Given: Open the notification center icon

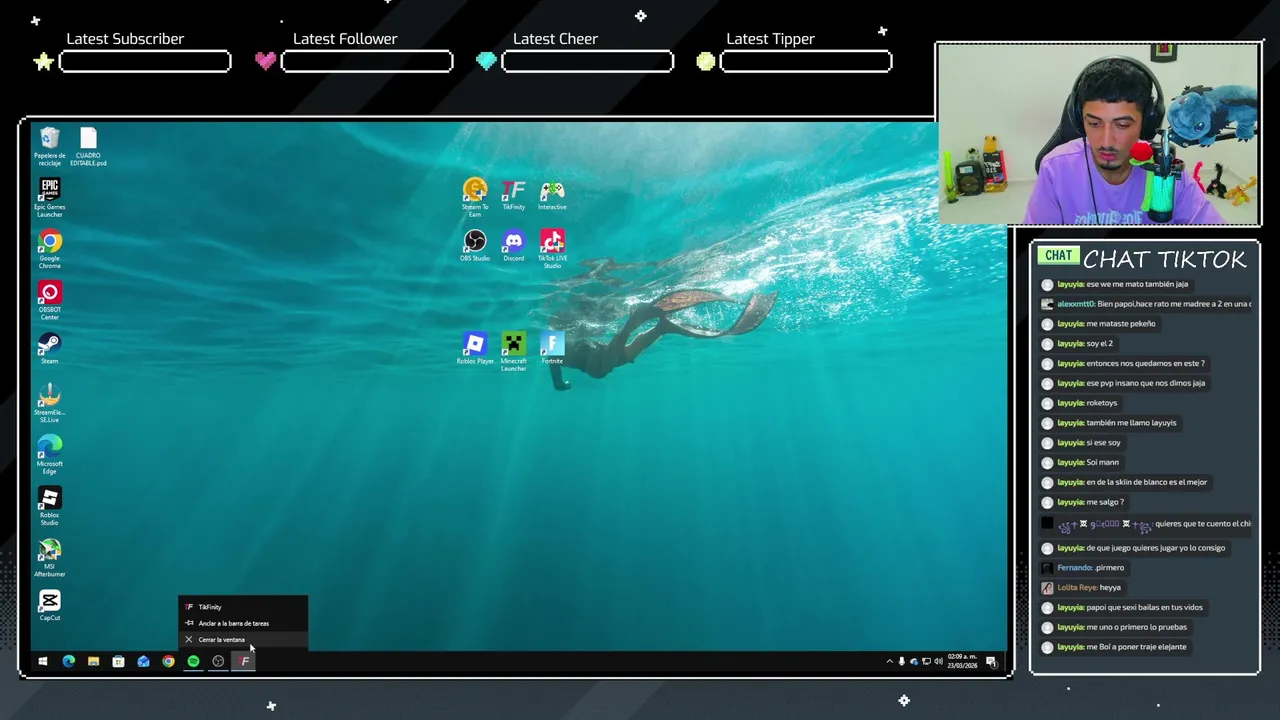Looking at the screenshot, I should [x=991, y=661].
